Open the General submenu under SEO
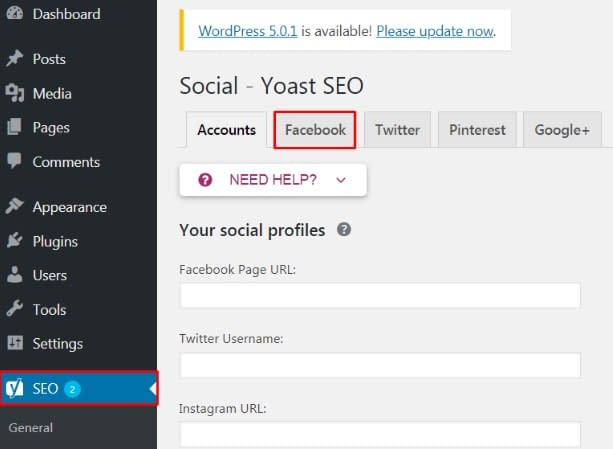Image resolution: width=613 pixels, height=449 pixels. (x=30, y=428)
